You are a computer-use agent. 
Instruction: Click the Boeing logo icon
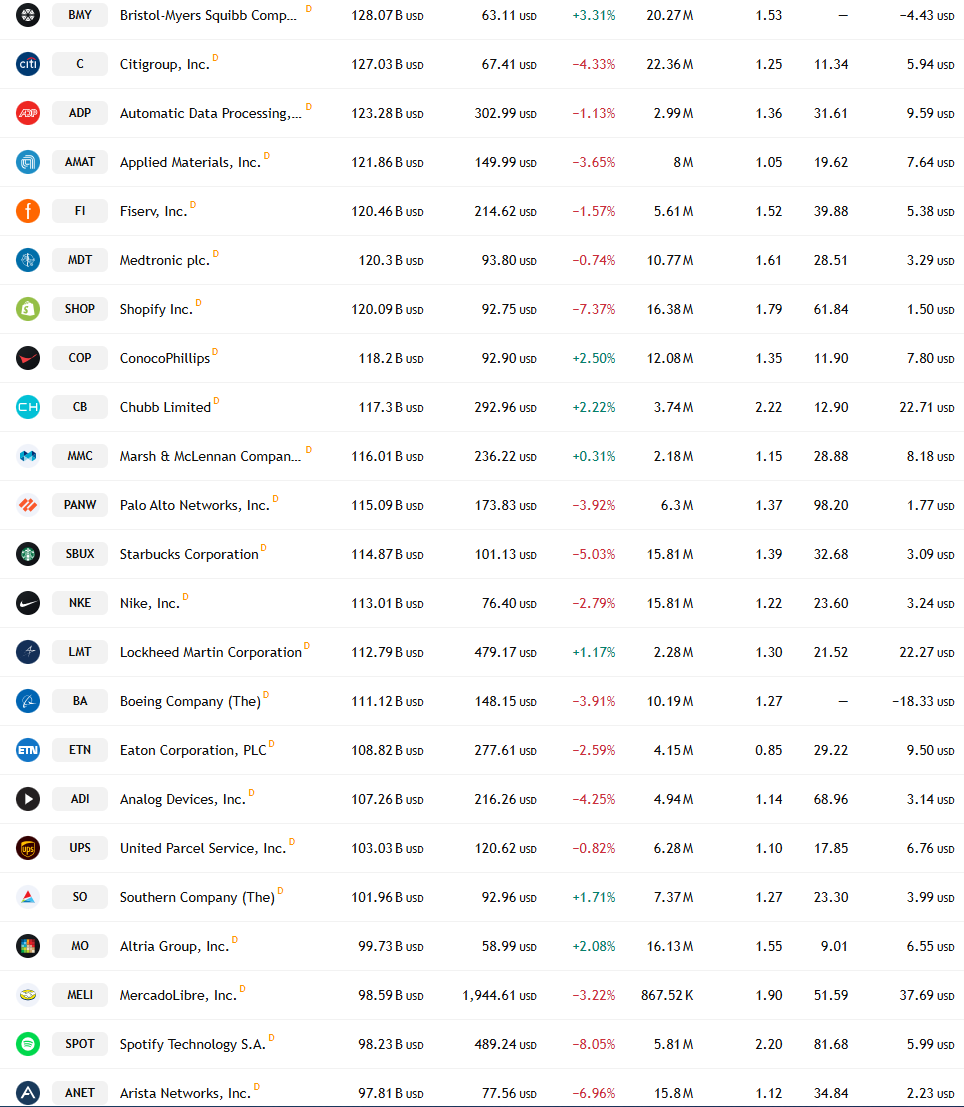28,700
